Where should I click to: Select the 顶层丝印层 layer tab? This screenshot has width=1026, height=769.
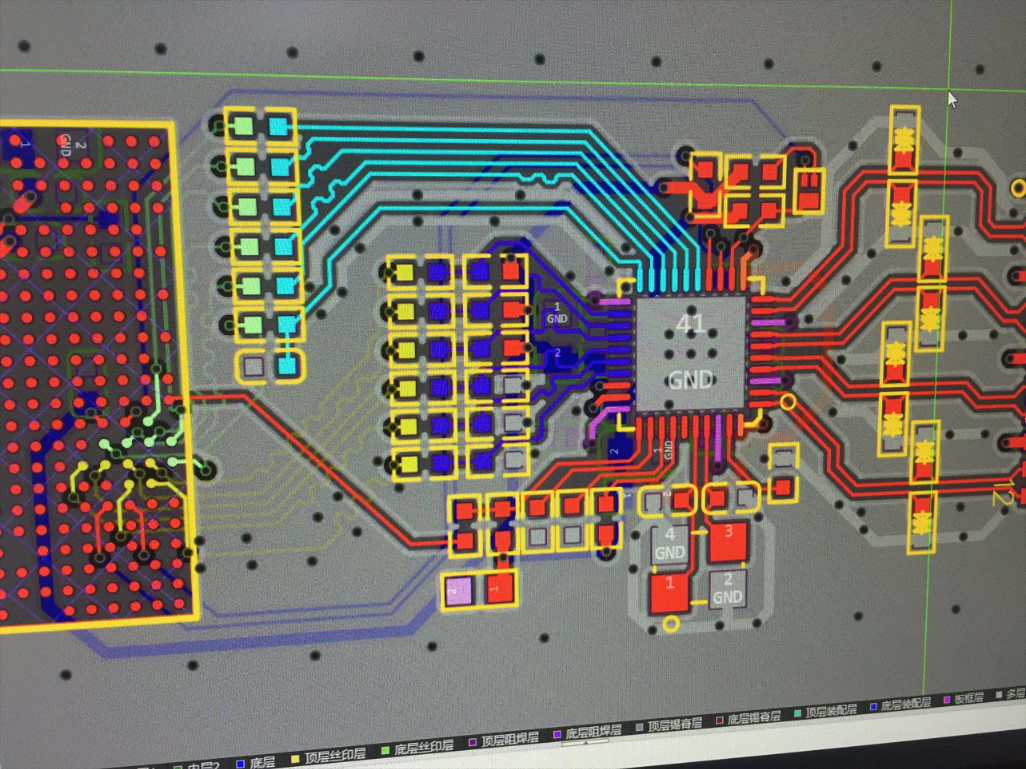click(x=328, y=755)
